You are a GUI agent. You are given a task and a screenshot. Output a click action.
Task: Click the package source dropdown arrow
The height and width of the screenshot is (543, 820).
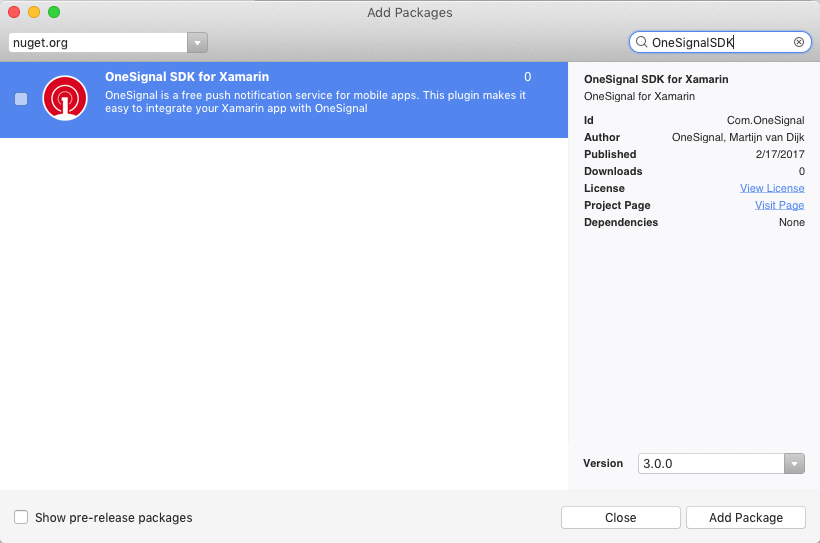pyautogui.click(x=198, y=43)
